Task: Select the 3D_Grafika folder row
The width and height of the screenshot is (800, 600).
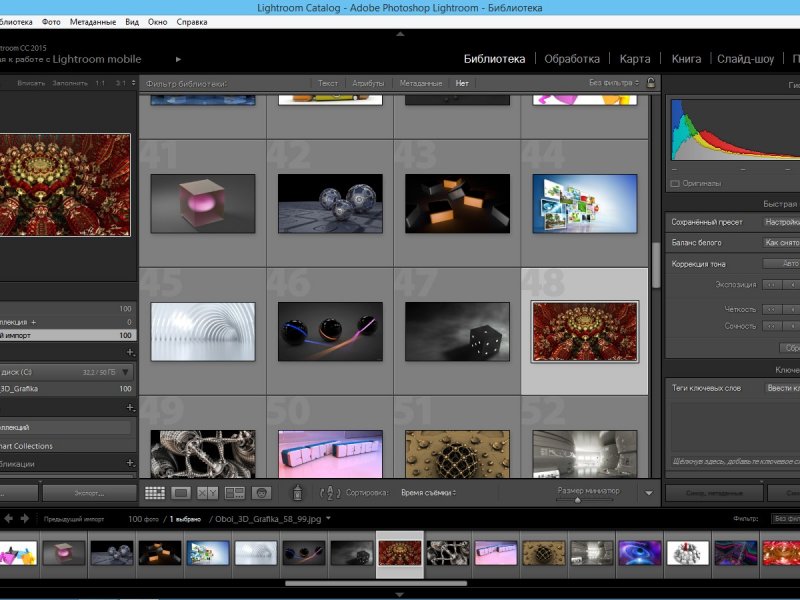Action: tap(67, 389)
